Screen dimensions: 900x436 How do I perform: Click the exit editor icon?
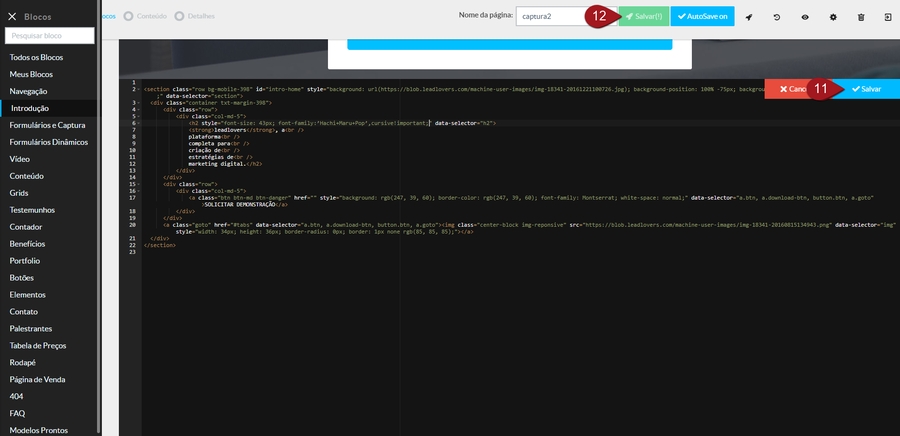pyautogui.click(x=888, y=17)
